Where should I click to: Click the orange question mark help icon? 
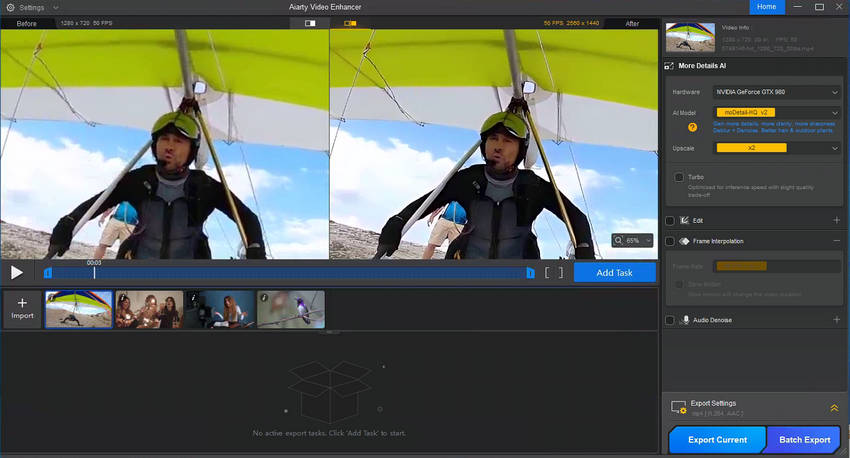[x=692, y=127]
